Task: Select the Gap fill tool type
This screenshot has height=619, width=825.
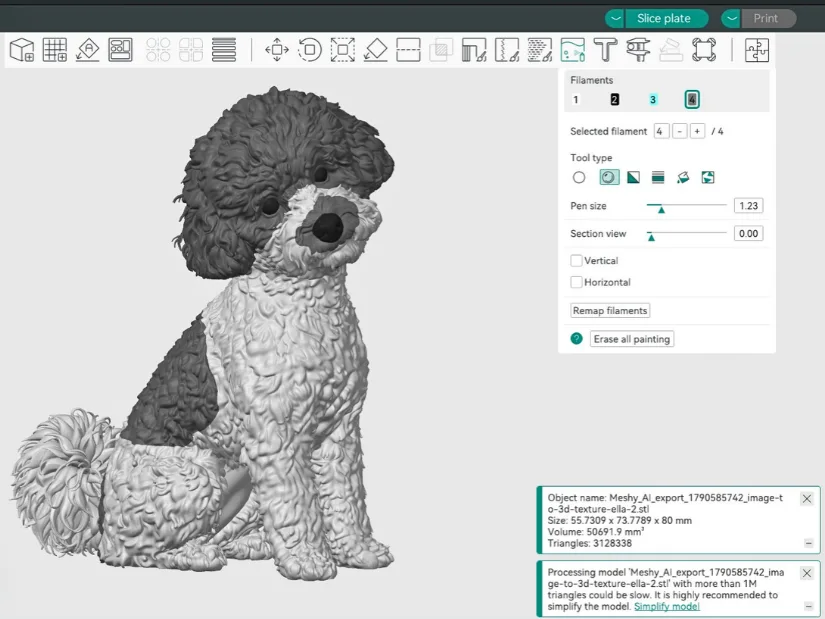Action: 708,177
